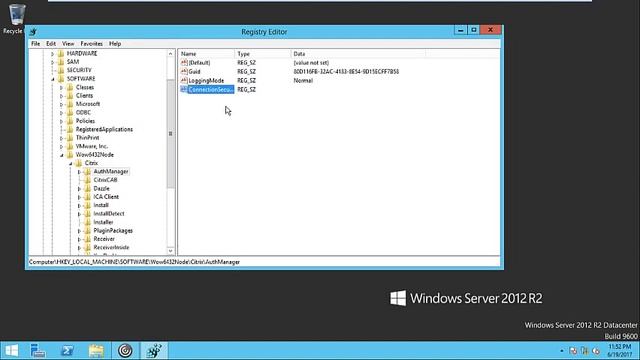
Task: Collapse the Citrix key
Action: pos(70,163)
